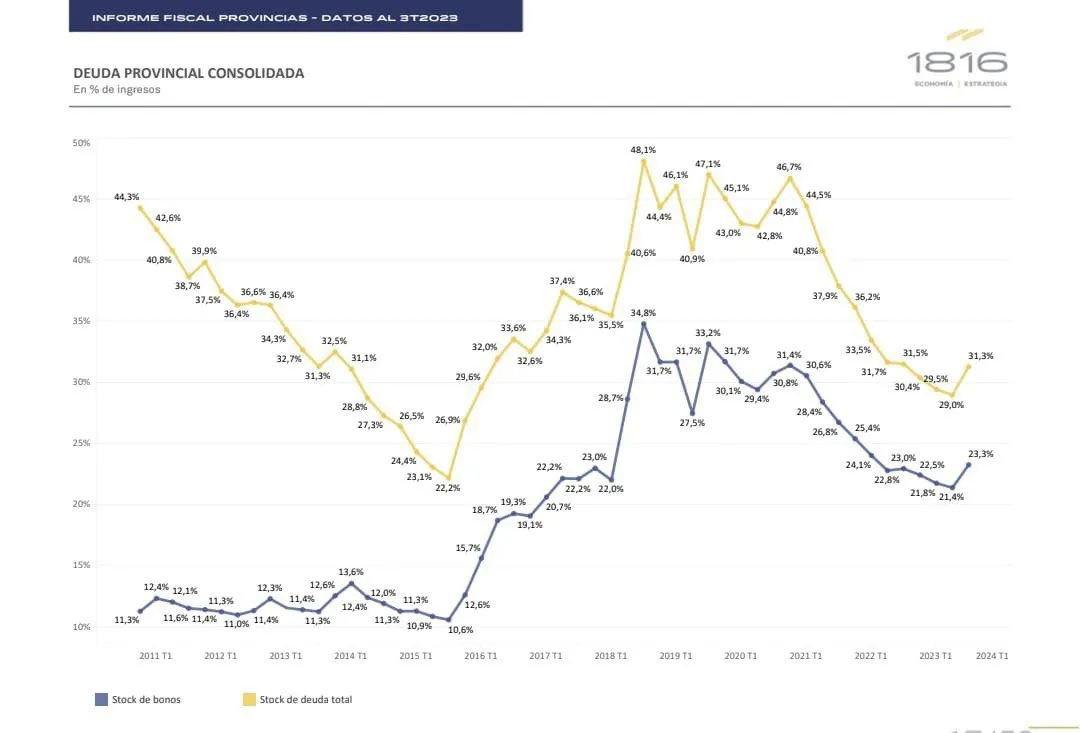1080x733 pixels.
Task: Select the 48,1% peak data label
Action: [x=643, y=149]
